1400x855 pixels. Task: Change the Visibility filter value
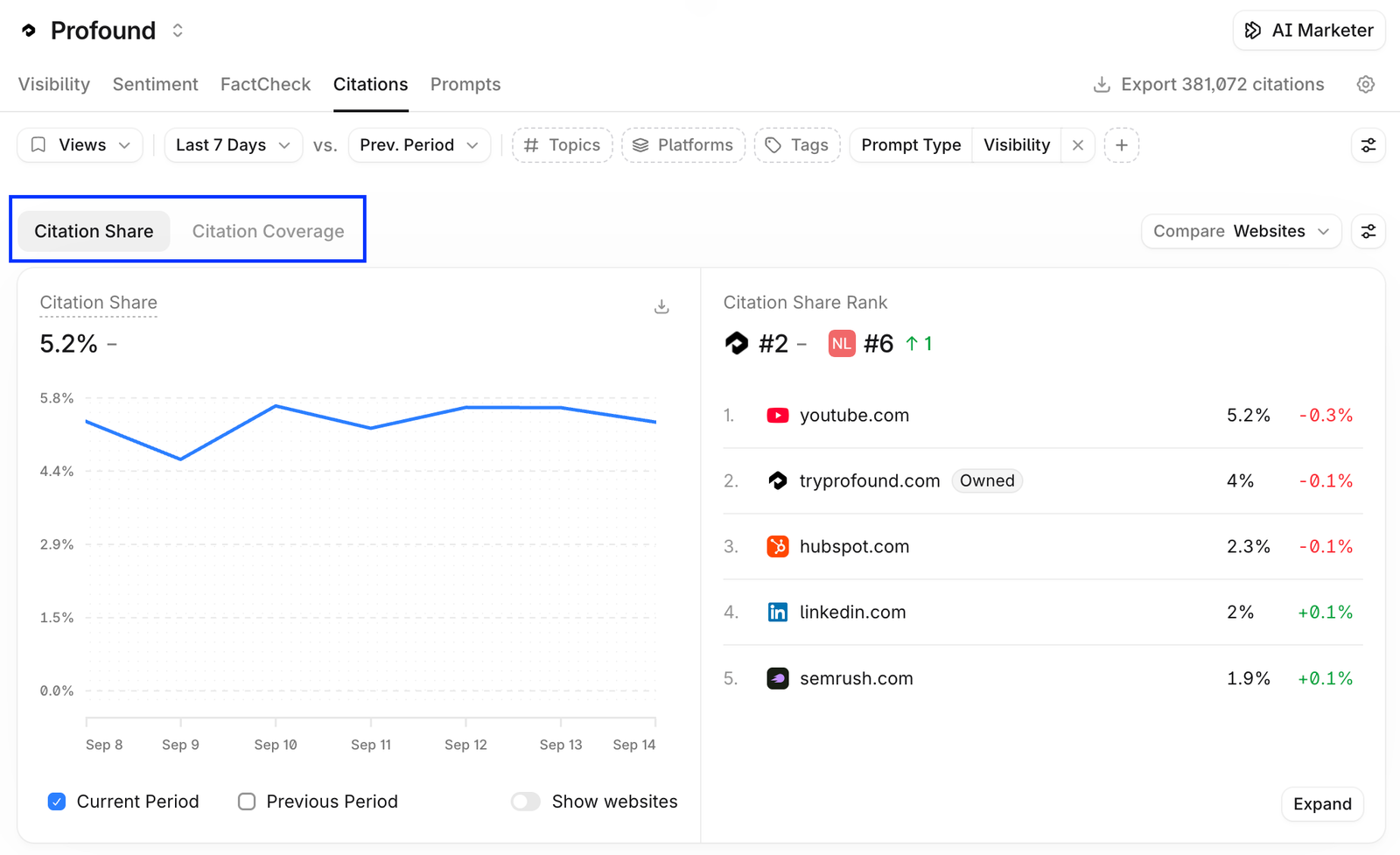tap(1017, 145)
